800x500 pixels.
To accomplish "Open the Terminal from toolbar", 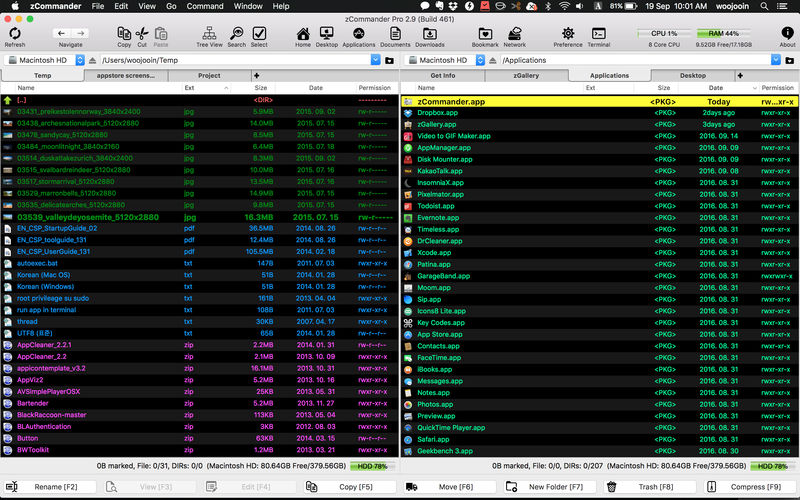I will tap(599, 34).
